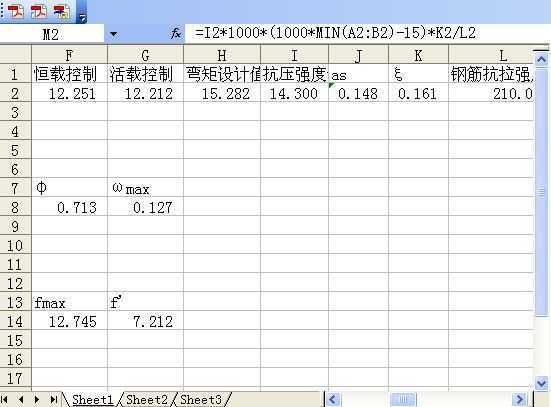Click cell value 210.0
The width and height of the screenshot is (551, 407).
(491, 93)
